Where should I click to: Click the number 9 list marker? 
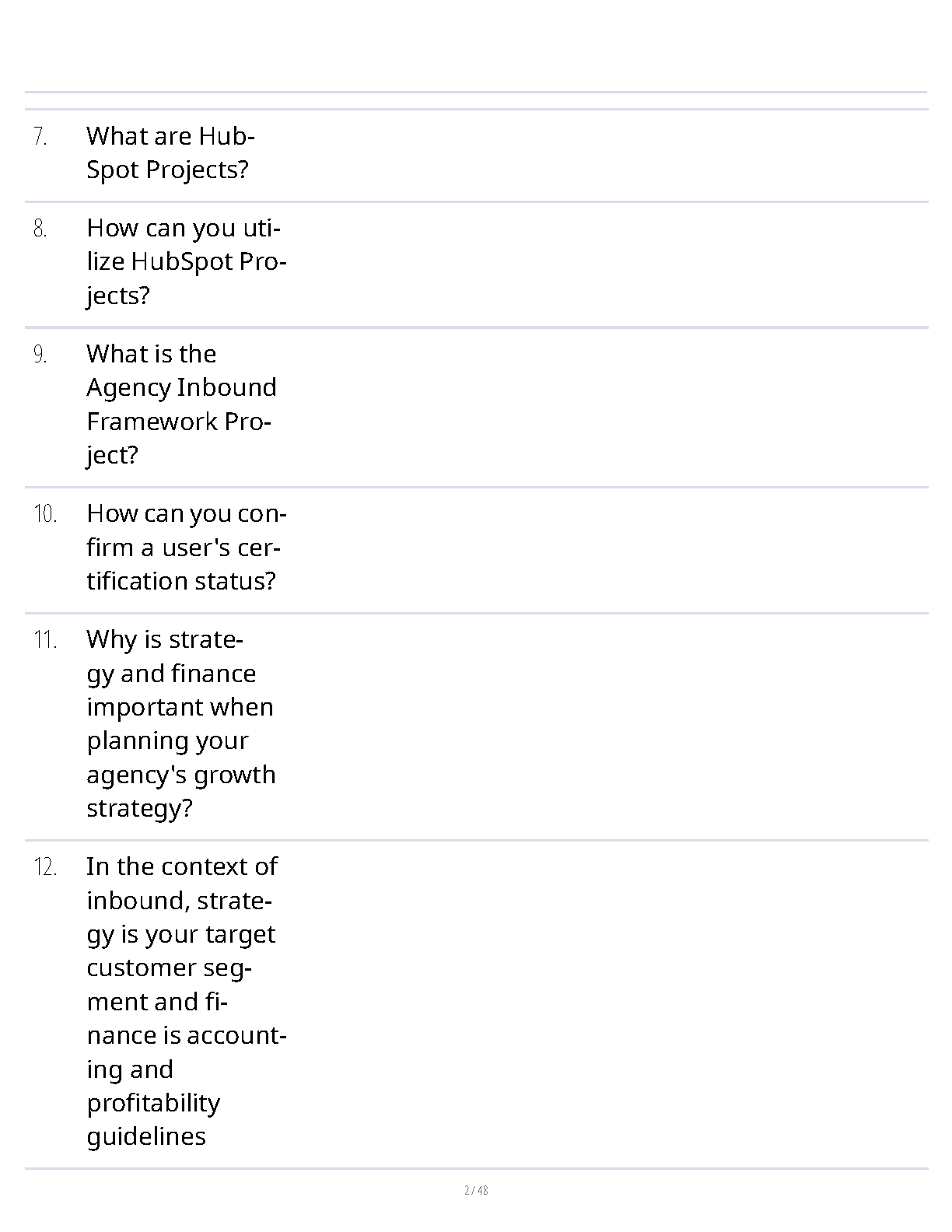40,355
